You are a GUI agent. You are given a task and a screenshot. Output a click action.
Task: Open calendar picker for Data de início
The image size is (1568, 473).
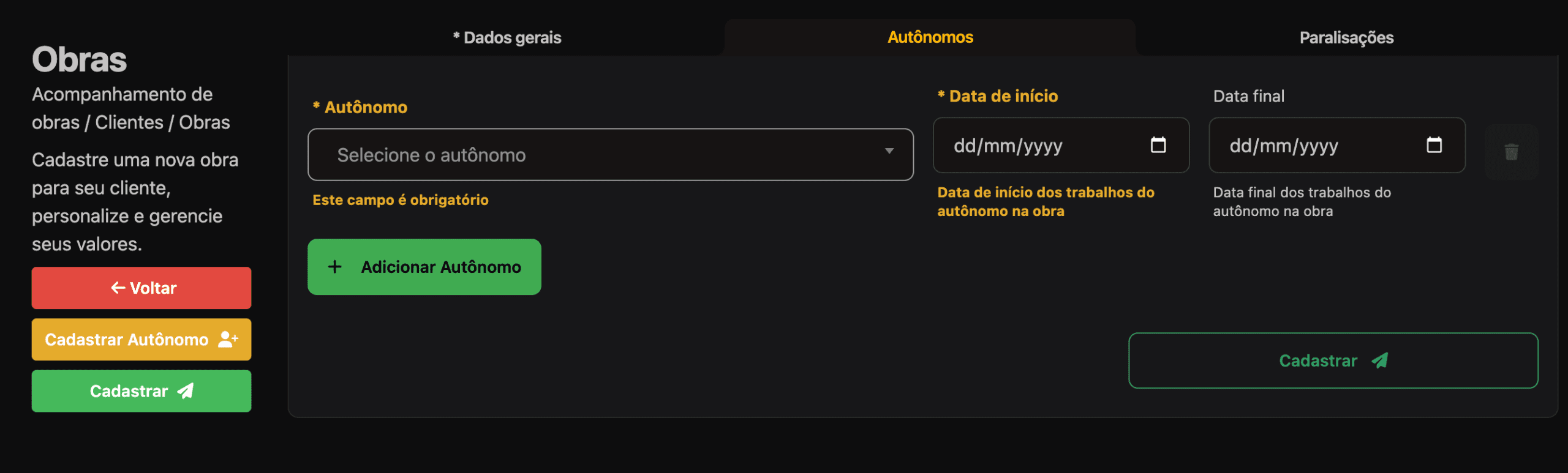click(x=1158, y=146)
